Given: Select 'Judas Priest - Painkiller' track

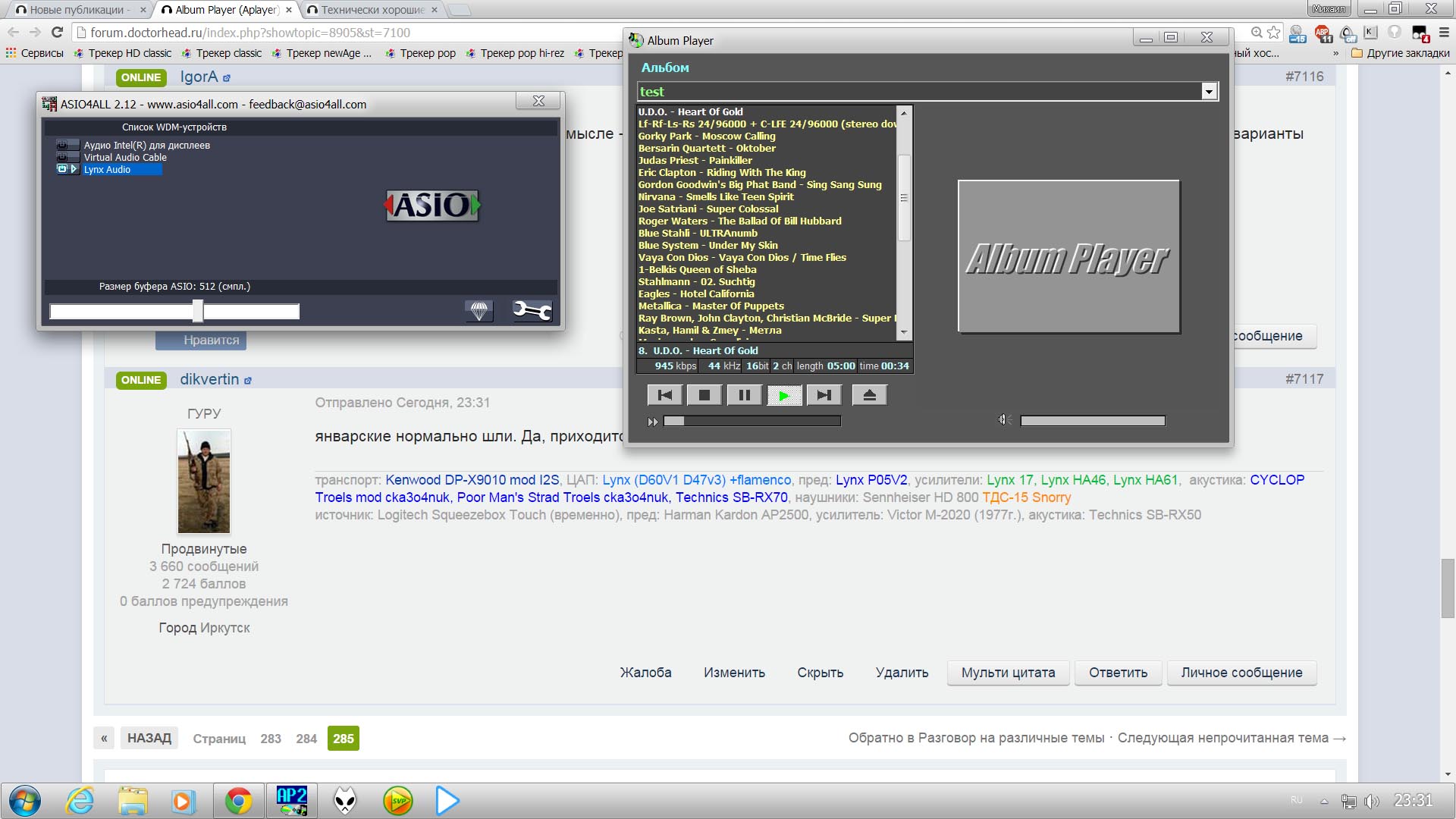Looking at the screenshot, I should point(695,161).
